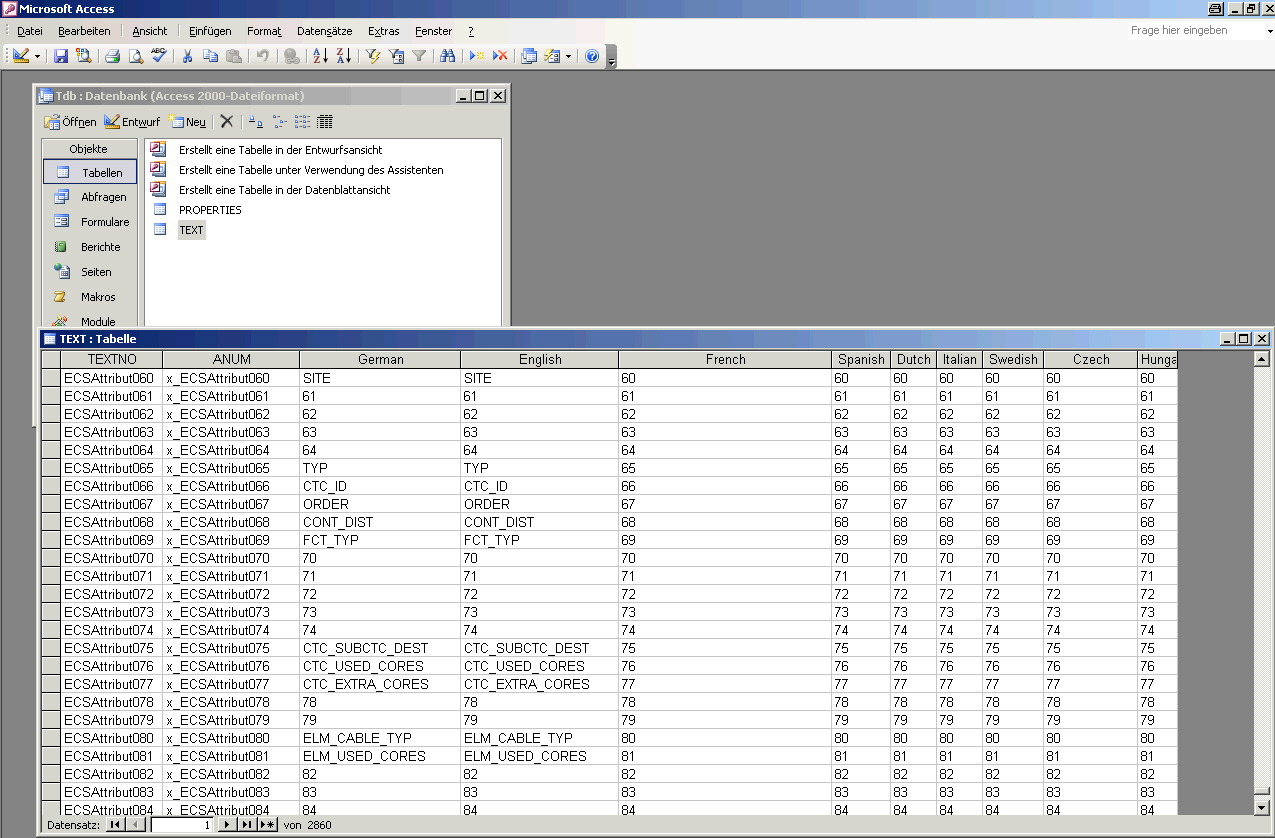Save the table with the floppy disk icon
The width and height of the screenshot is (1275, 838).
click(61, 56)
